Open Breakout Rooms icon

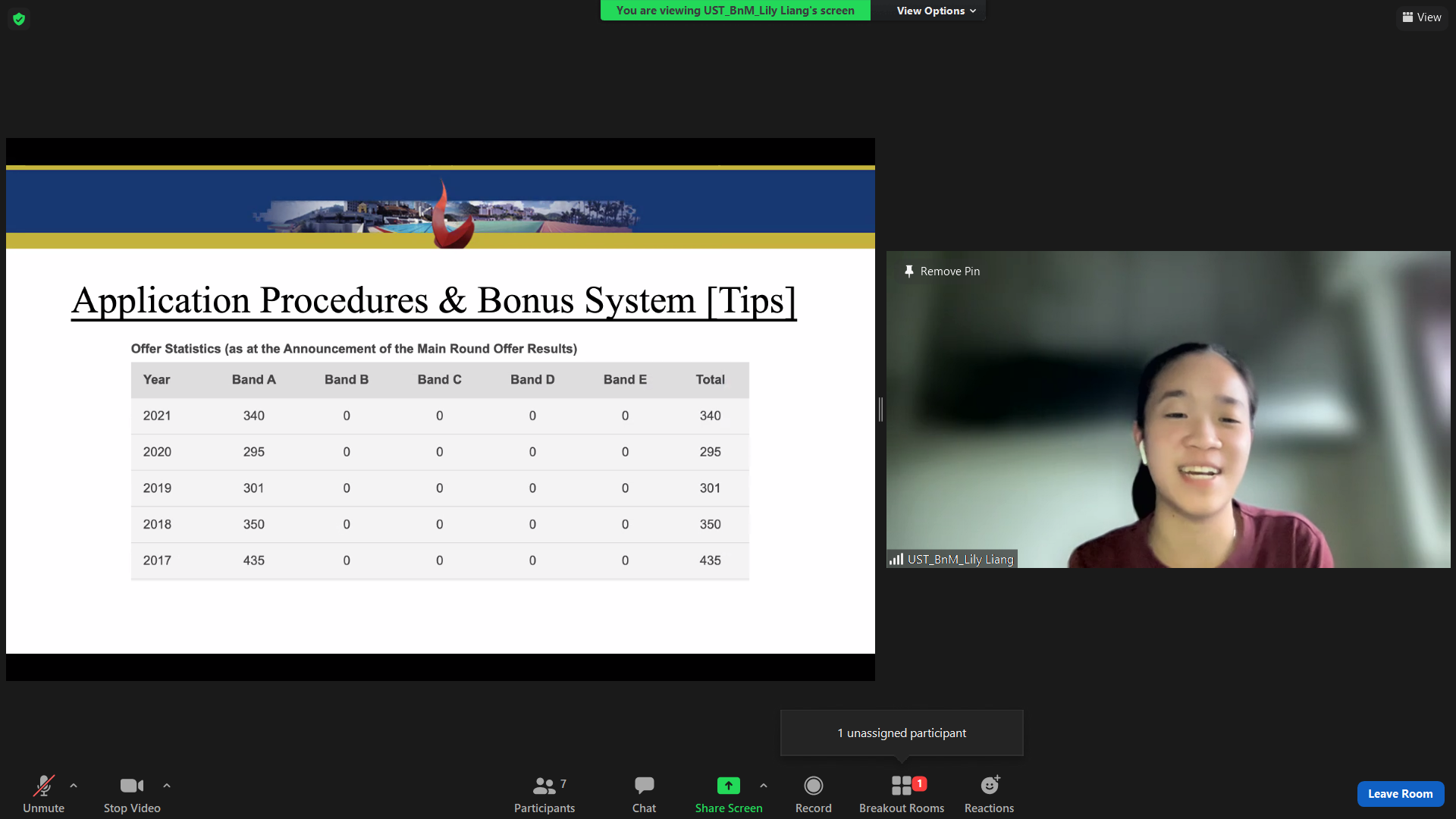tap(901, 786)
